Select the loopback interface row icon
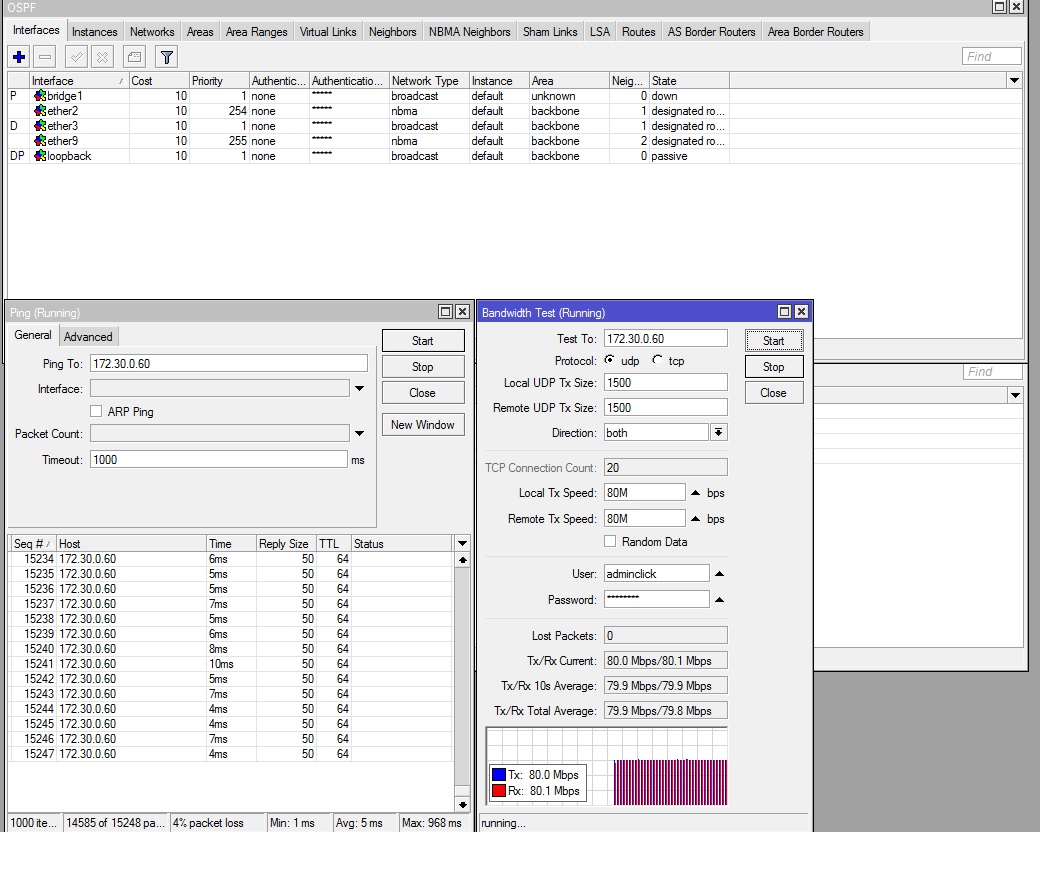Viewport: 1040px width, 878px height. click(40, 156)
